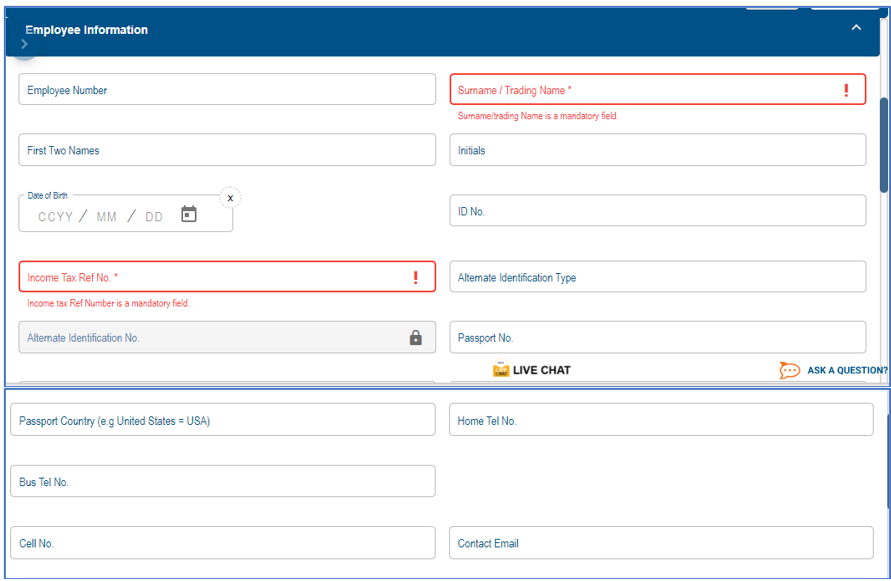Open the Alternate Identification Type dropdown

coord(657,277)
